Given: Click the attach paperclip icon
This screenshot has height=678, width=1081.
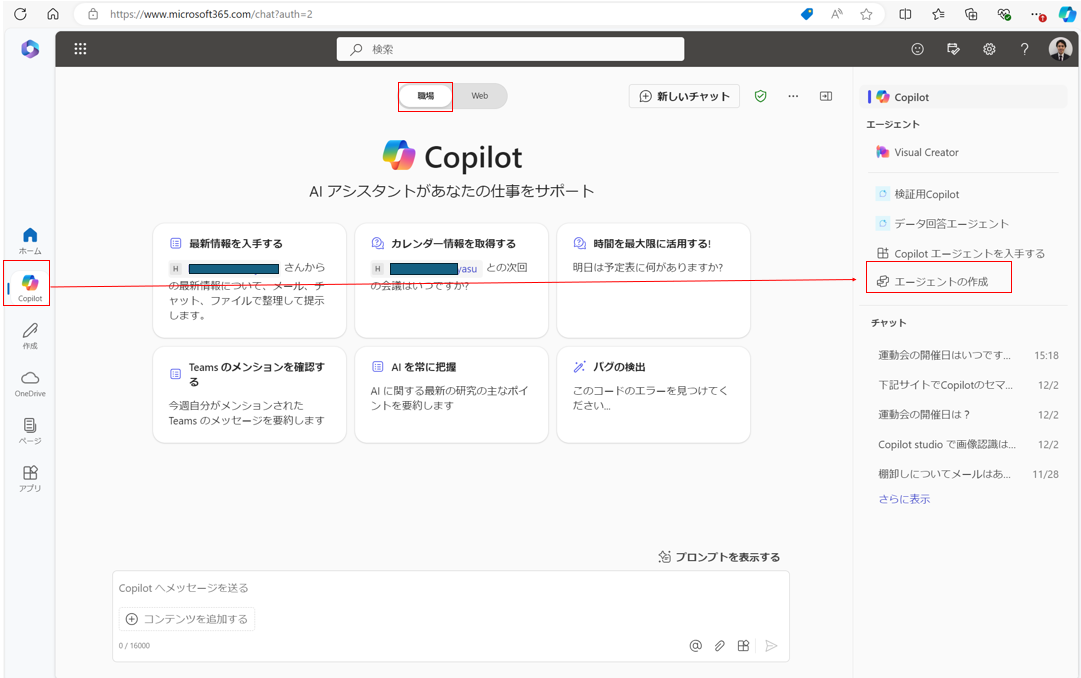Looking at the screenshot, I should tap(720, 646).
